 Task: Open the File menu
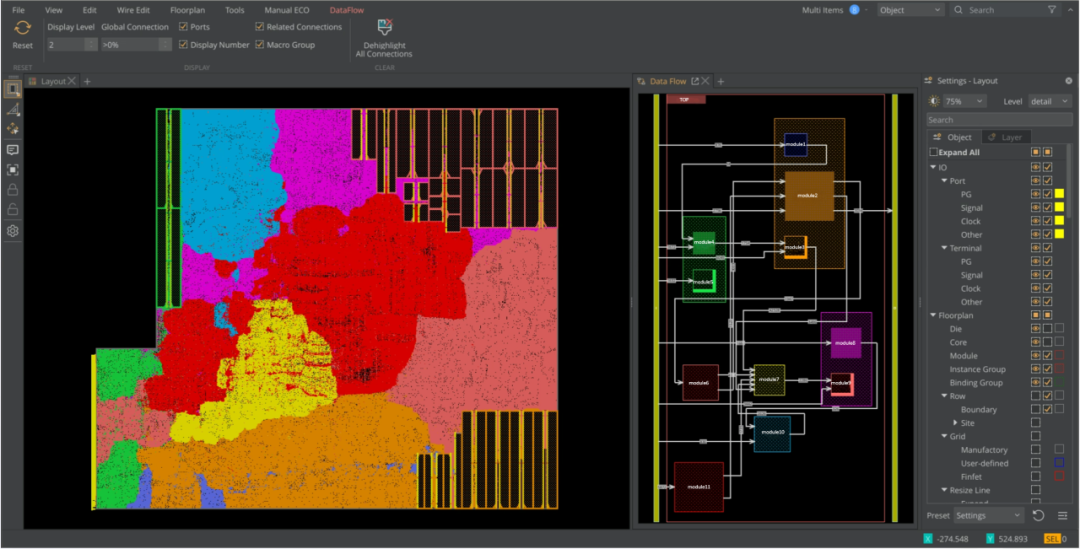(19, 10)
